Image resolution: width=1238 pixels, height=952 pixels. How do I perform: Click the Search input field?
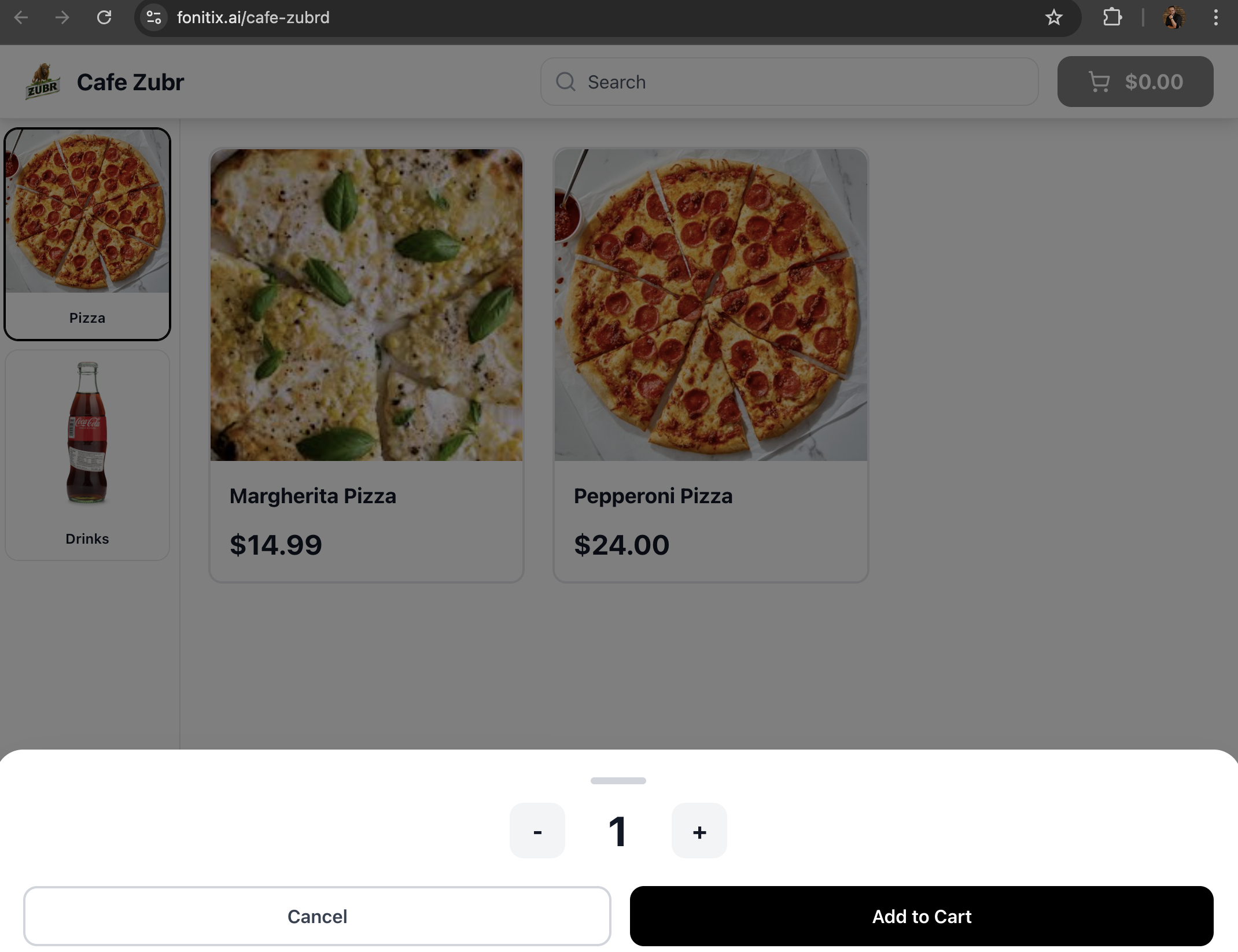(x=789, y=82)
